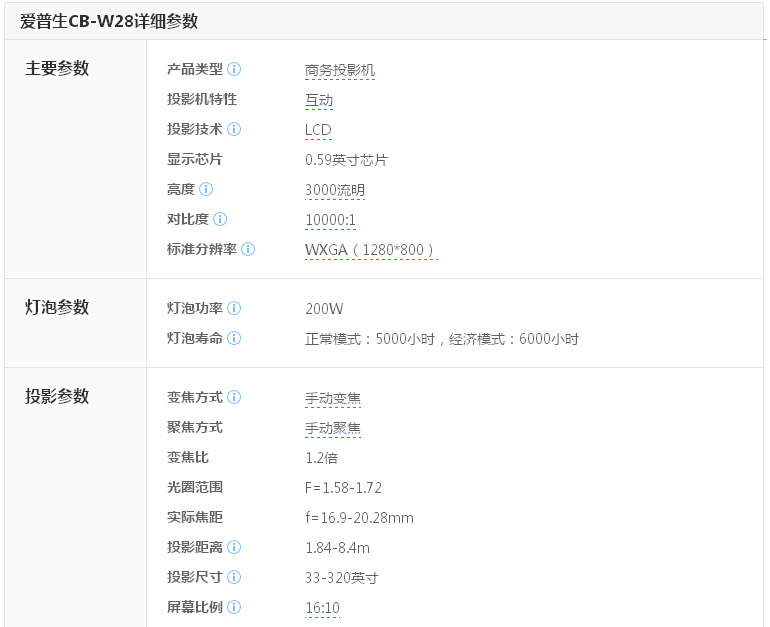Select the 聚焦方式 label
This screenshot has height=627, width=770.
coord(195,427)
